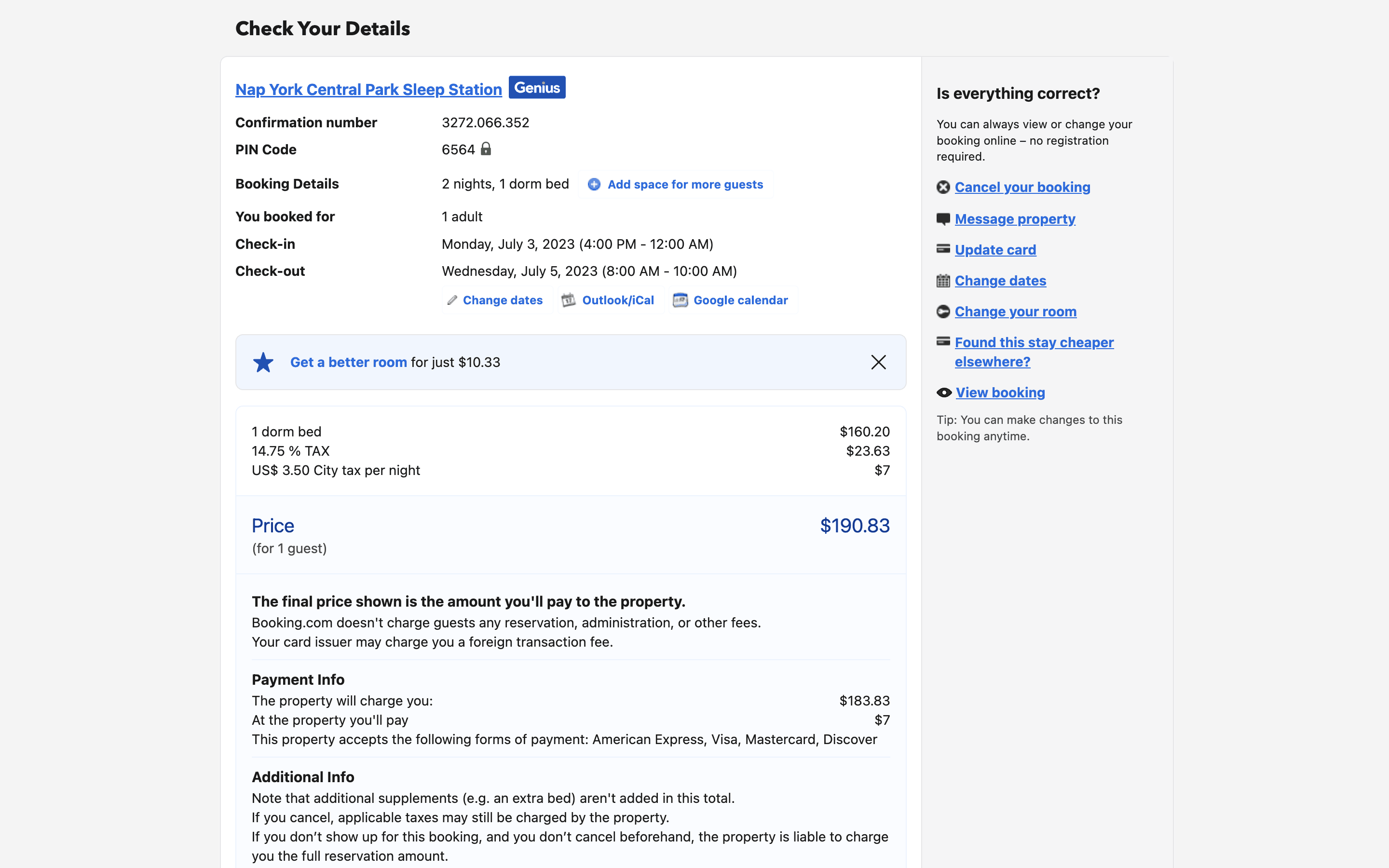Click the X icon beside Cancel your booking

coord(943,187)
